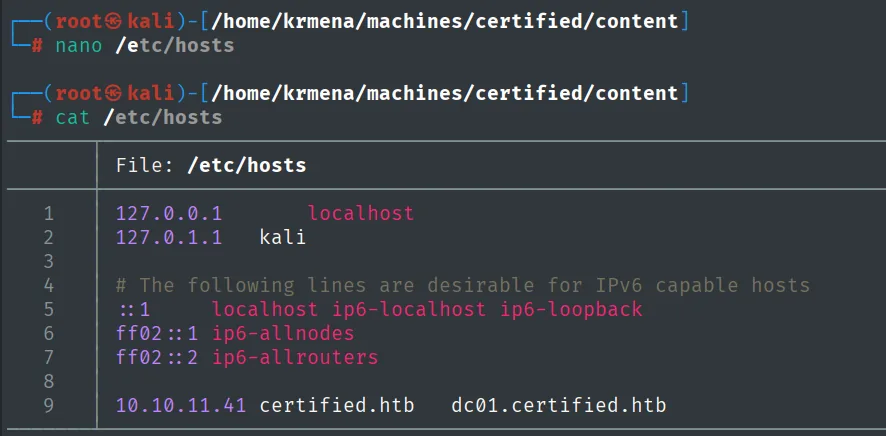The width and height of the screenshot is (886, 436).
Task: Click the word "desirable" in the comment
Action: [x=480, y=285]
